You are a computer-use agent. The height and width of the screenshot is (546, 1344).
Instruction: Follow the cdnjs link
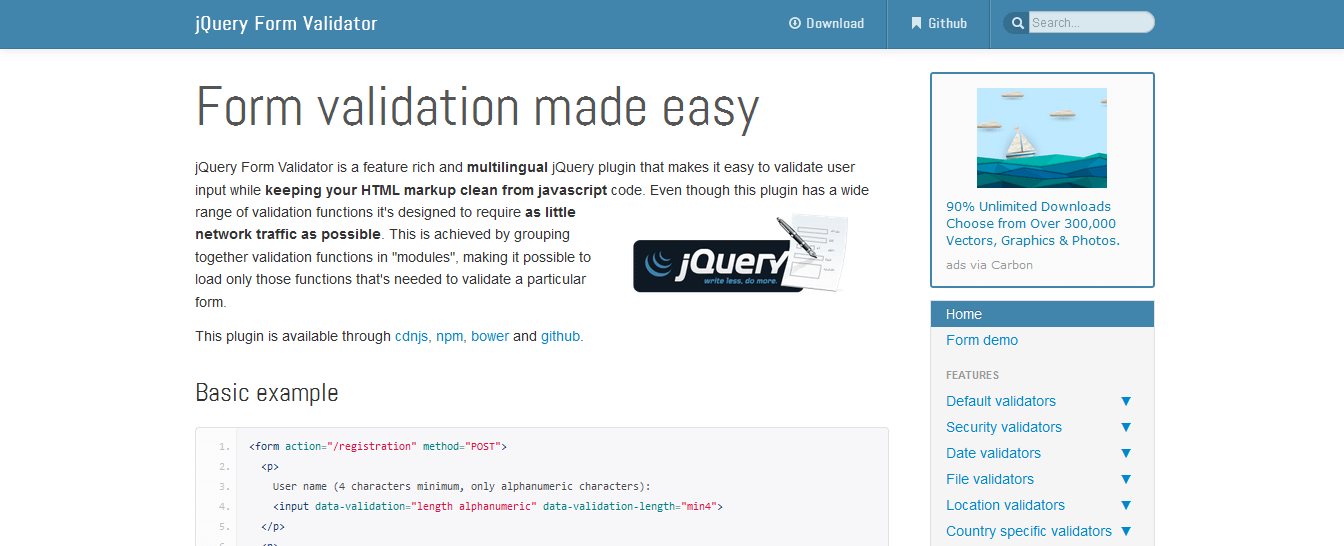[x=411, y=336]
